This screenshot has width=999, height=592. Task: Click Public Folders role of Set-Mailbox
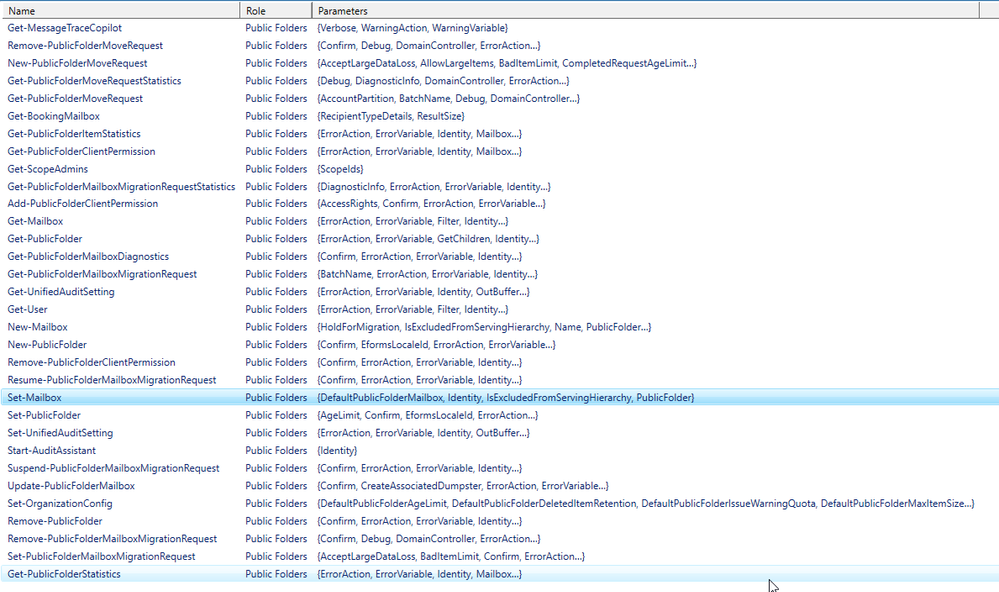pyautogui.click(x=276, y=398)
